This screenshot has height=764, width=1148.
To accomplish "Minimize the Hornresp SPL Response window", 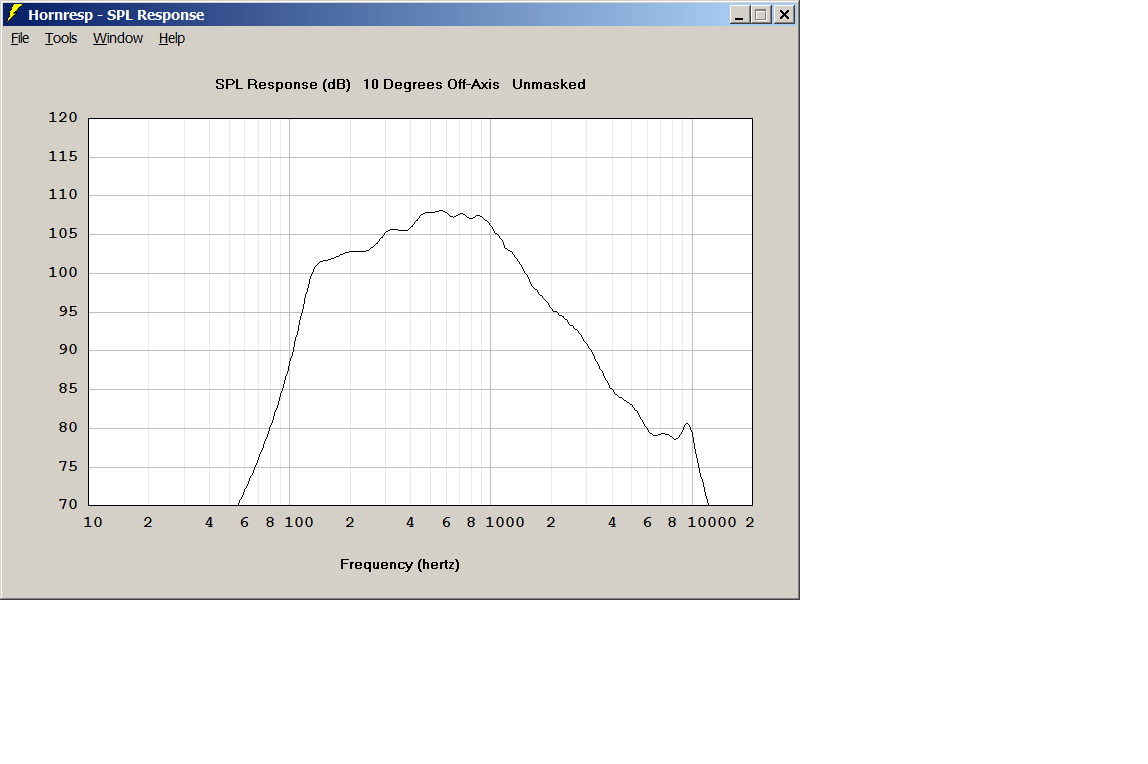I will [739, 15].
